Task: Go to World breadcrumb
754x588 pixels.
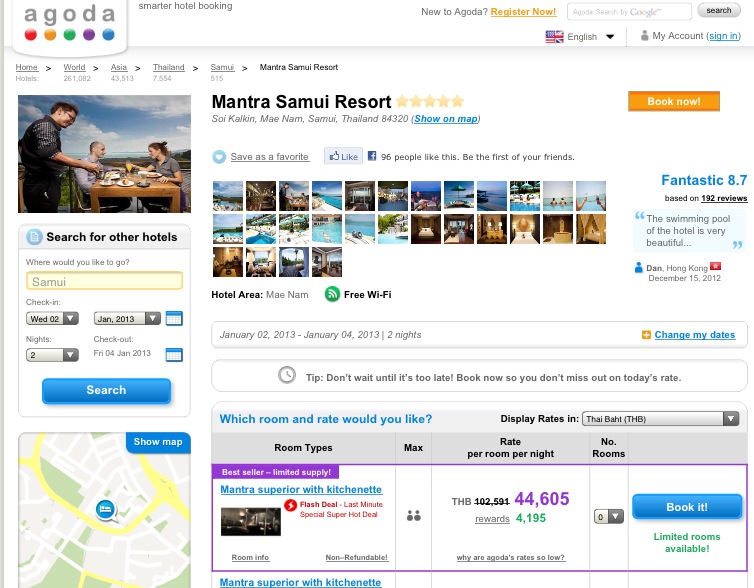Action: tap(75, 67)
